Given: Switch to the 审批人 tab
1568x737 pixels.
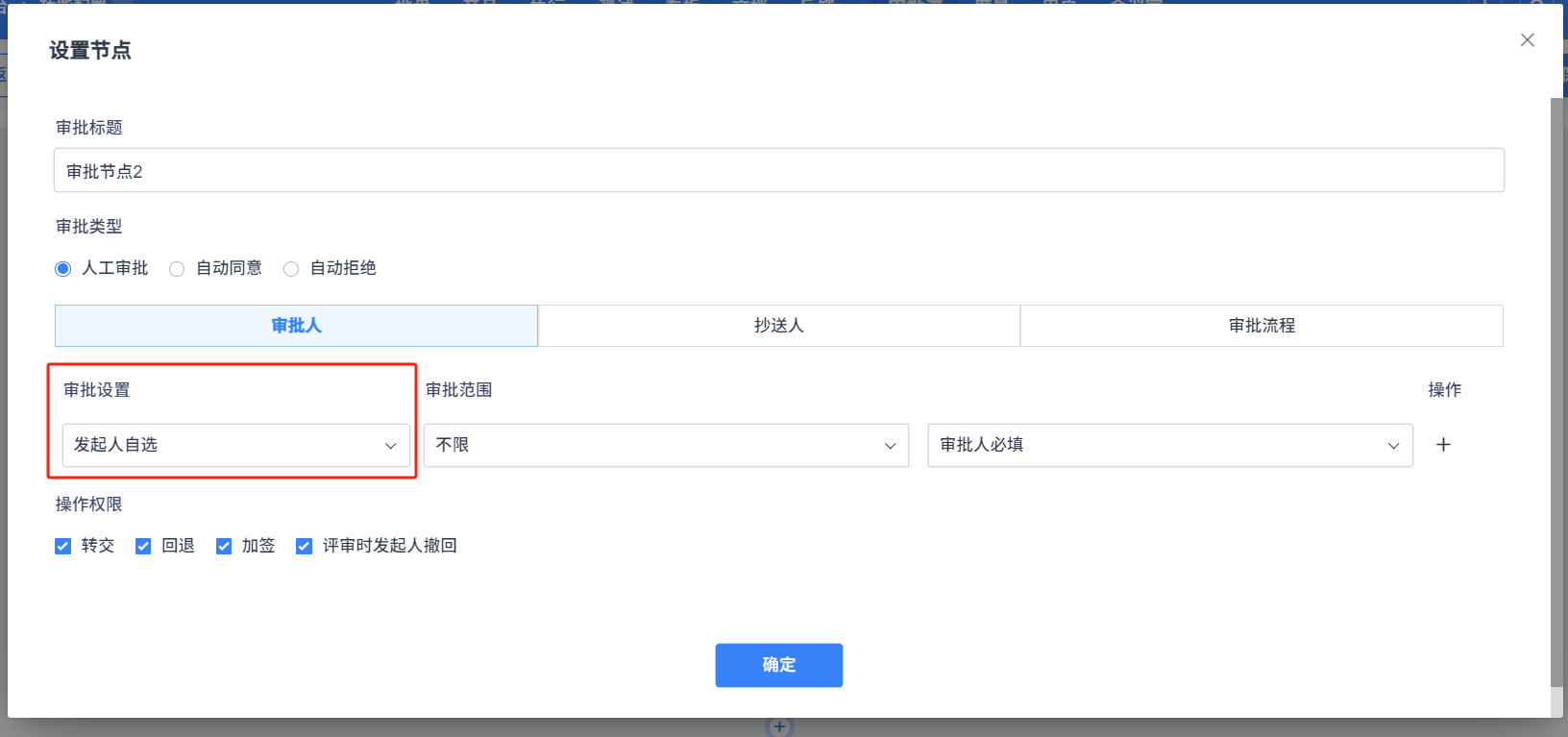Looking at the screenshot, I should pyautogui.click(x=296, y=326).
